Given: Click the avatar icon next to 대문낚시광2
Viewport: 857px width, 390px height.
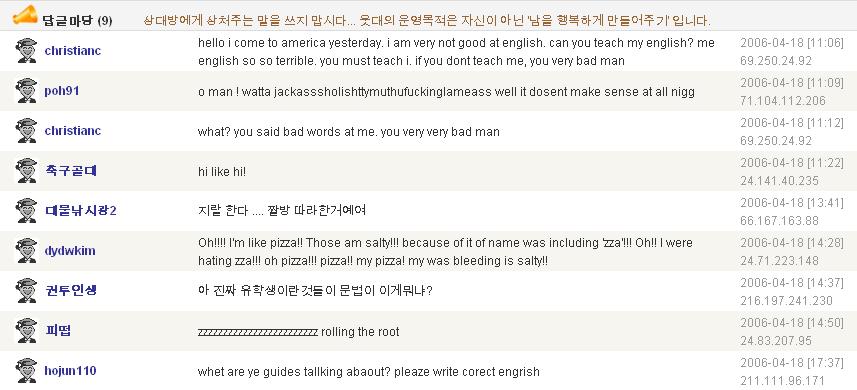Looking at the screenshot, I should tap(25, 211).
